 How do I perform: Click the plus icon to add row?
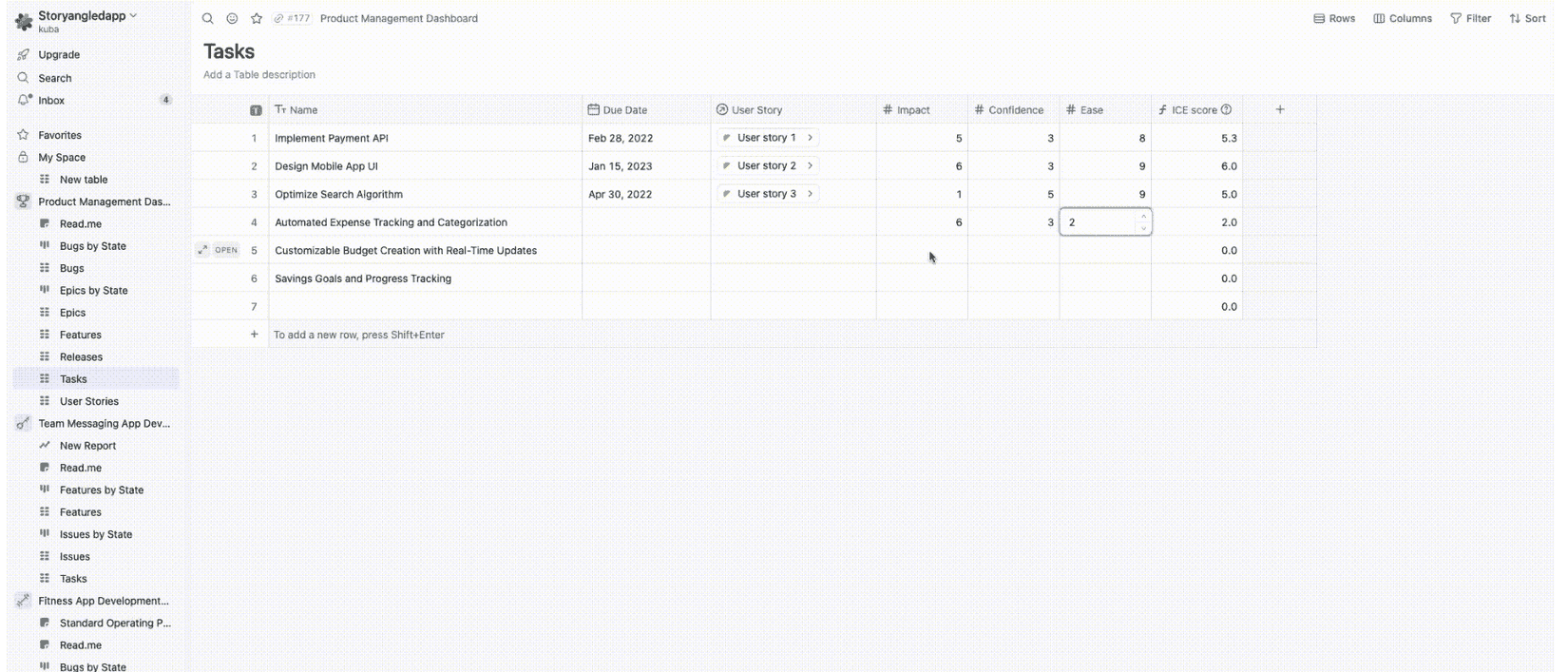(x=254, y=335)
